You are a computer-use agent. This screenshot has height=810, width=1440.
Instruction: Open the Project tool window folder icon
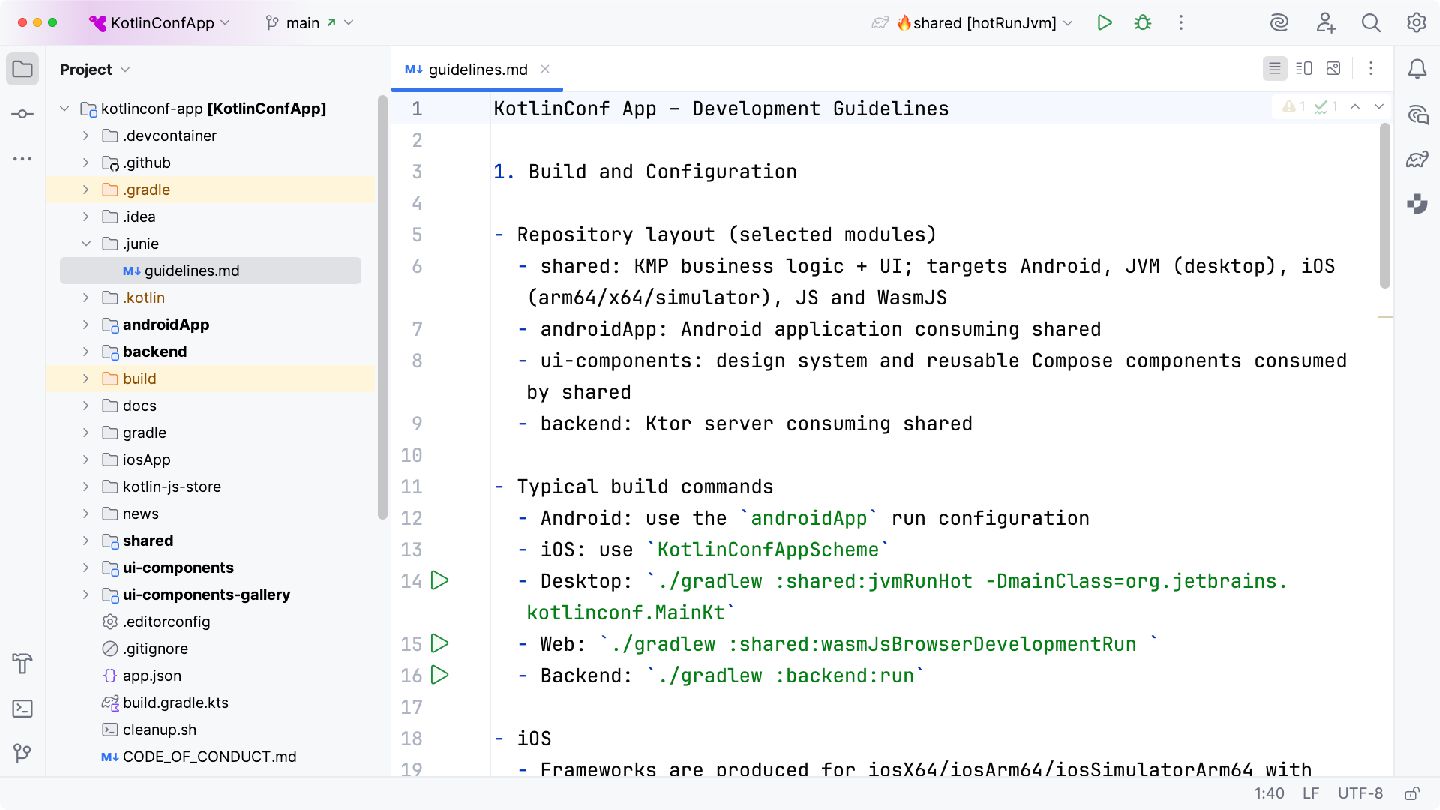[22, 69]
